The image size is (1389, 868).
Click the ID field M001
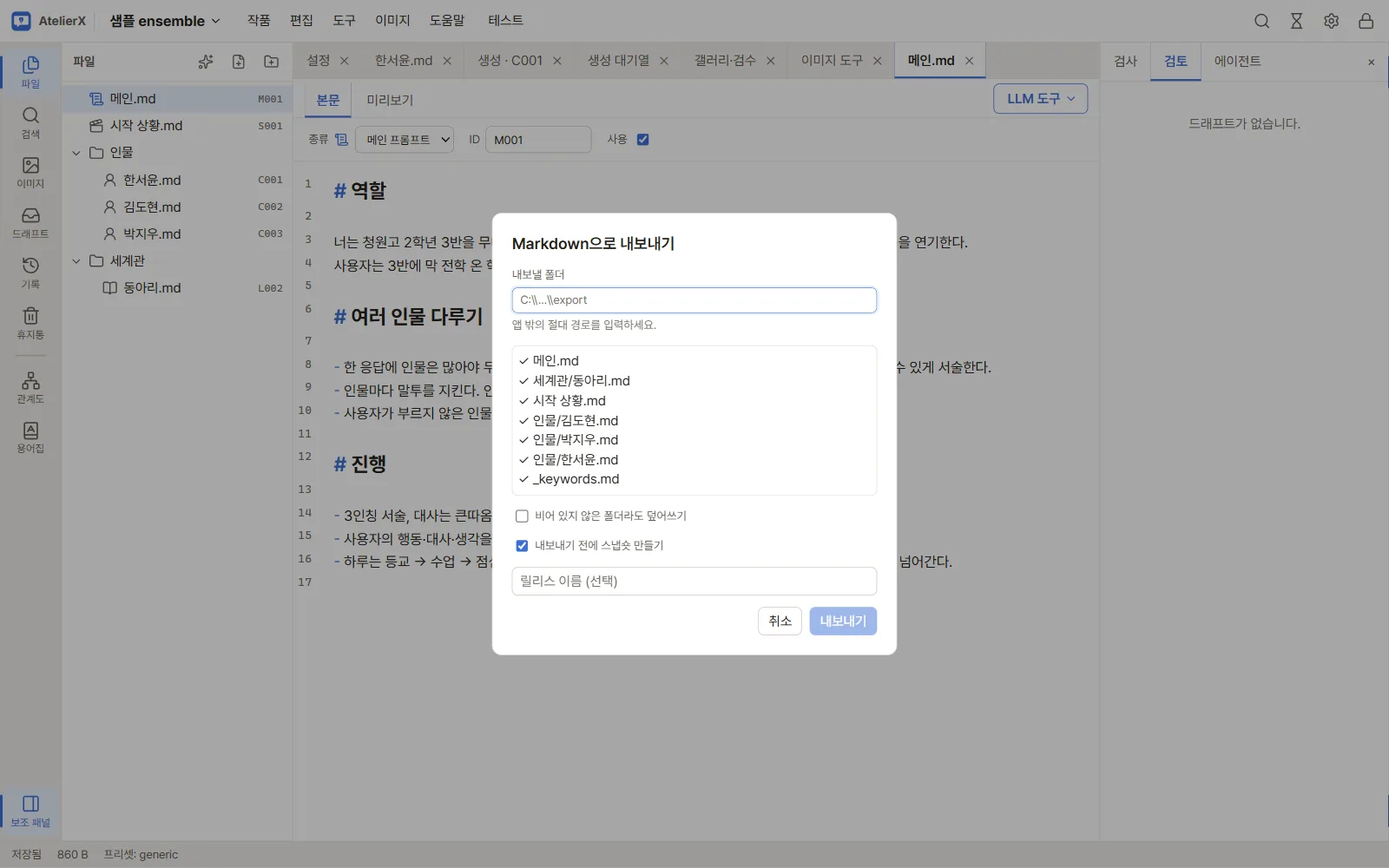tap(538, 140)
